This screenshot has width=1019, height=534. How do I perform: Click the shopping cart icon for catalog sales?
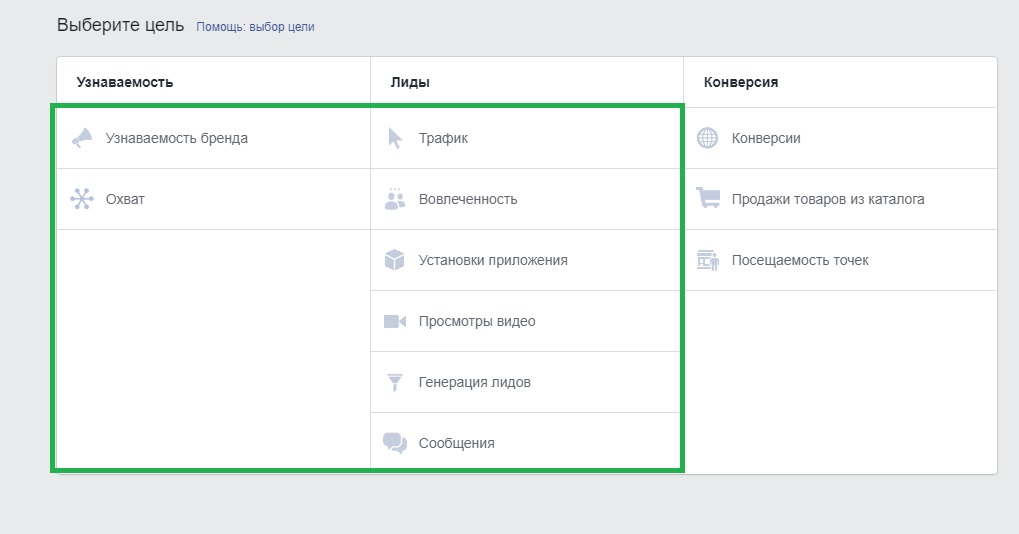pyautogui.click(x=708, y=199)
